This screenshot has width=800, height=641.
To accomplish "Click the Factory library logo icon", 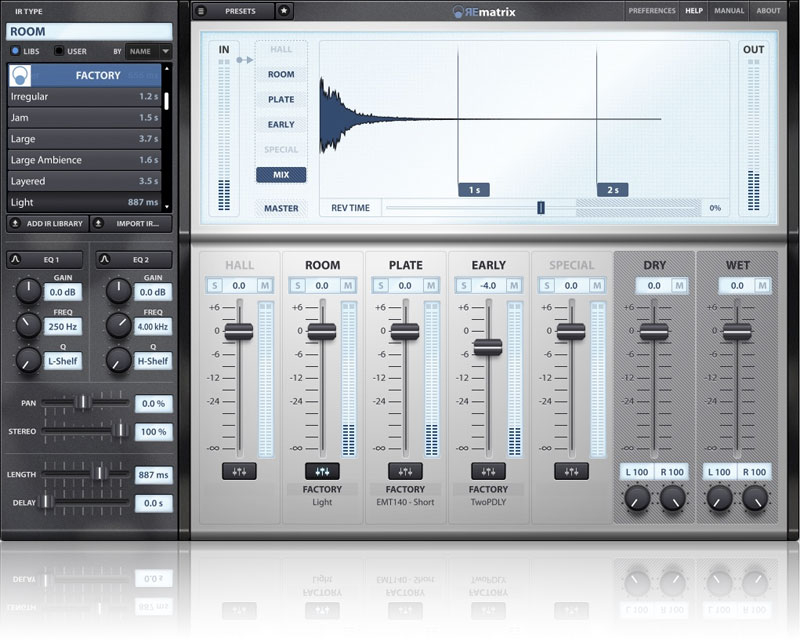I will tap(20, 76).
